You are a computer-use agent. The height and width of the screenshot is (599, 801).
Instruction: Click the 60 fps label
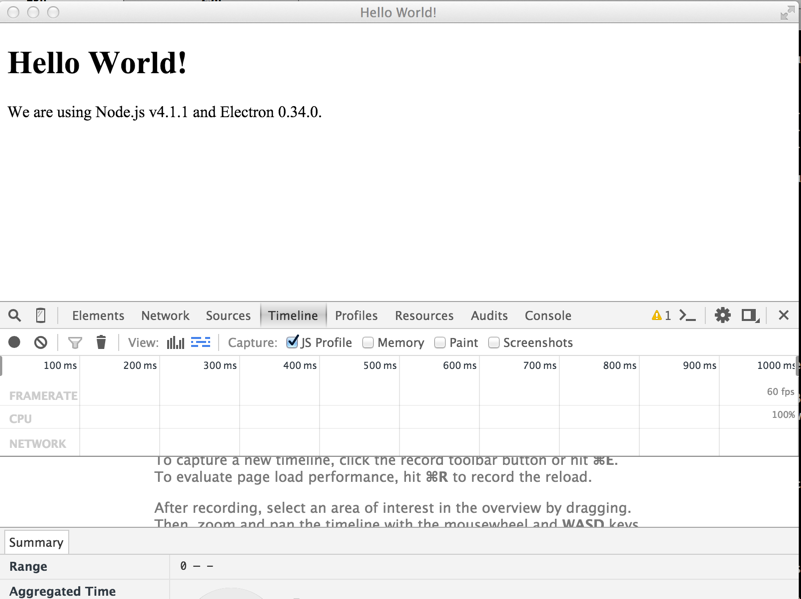(781, 392)
